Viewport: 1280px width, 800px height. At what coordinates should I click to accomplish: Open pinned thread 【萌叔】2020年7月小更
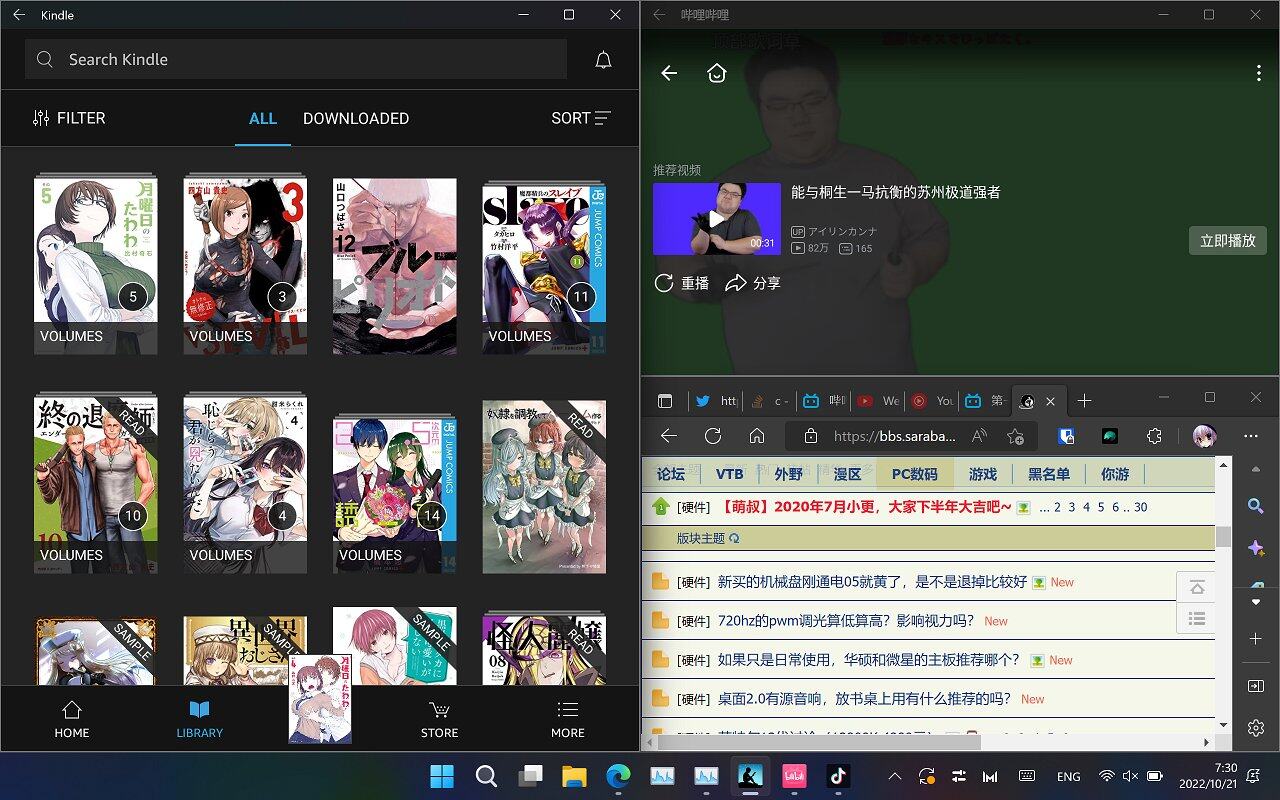click(x=864, y=507)
